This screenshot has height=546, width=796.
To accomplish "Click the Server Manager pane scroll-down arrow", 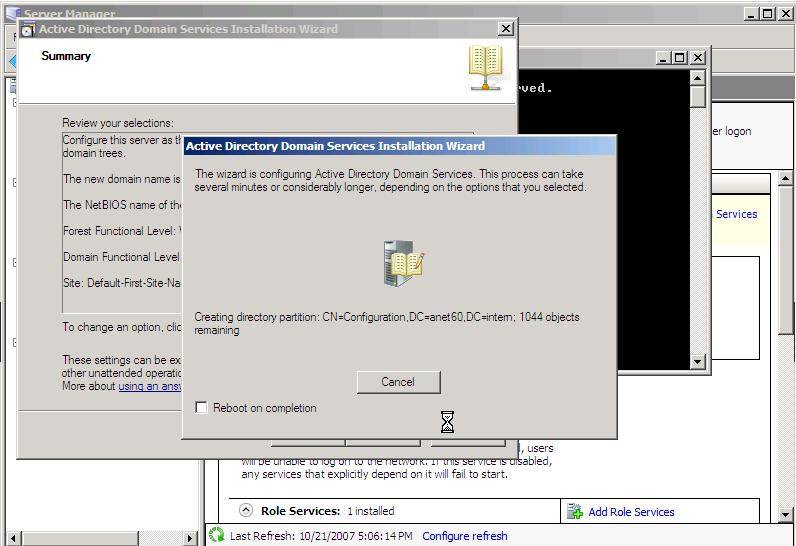I will (785, 514).
